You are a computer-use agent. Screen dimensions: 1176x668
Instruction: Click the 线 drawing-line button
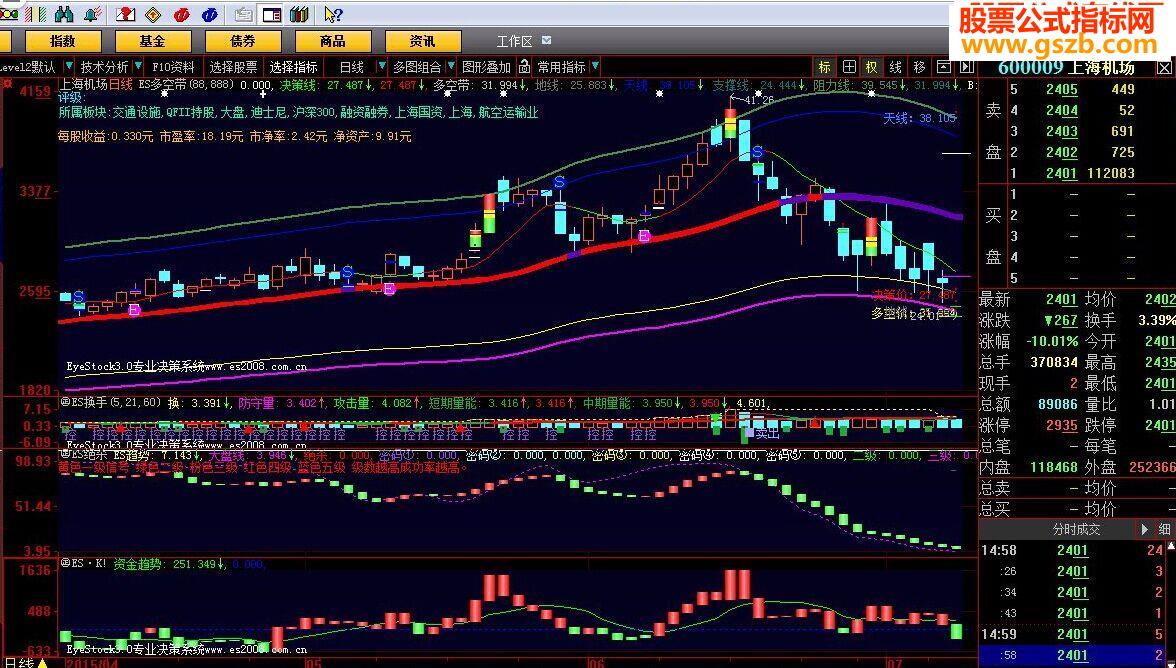[896, 67]
